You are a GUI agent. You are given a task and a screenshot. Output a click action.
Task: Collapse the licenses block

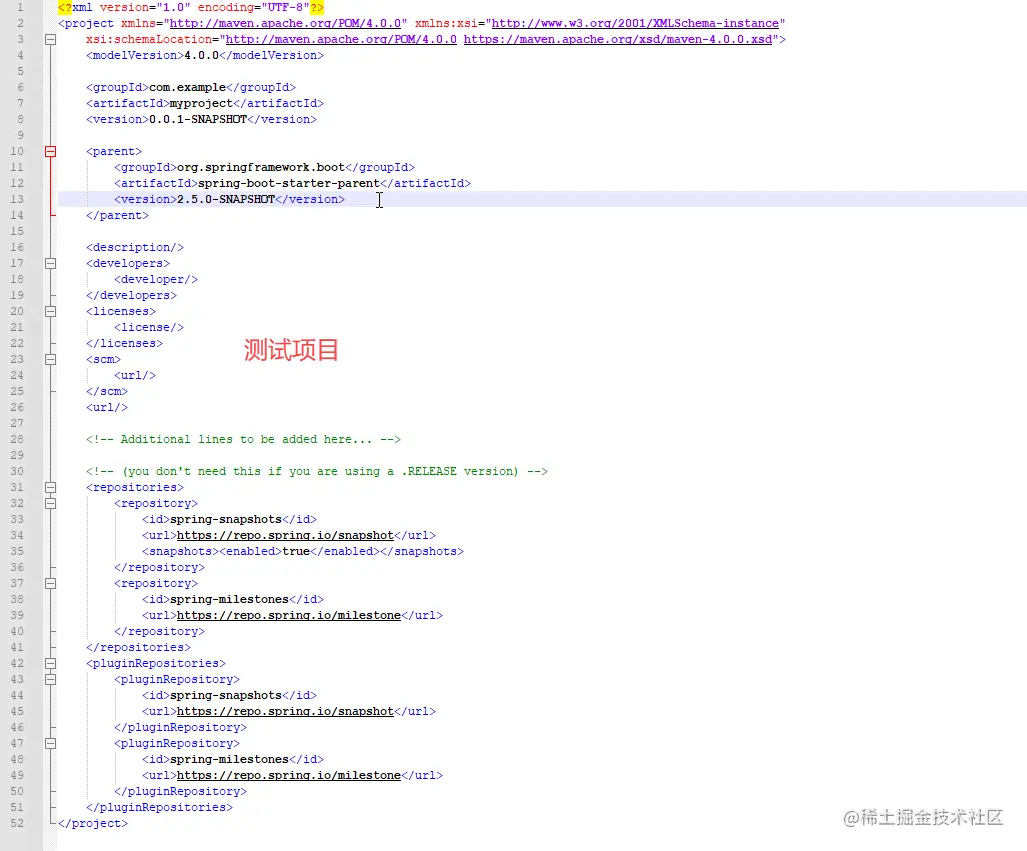(50, 311)
